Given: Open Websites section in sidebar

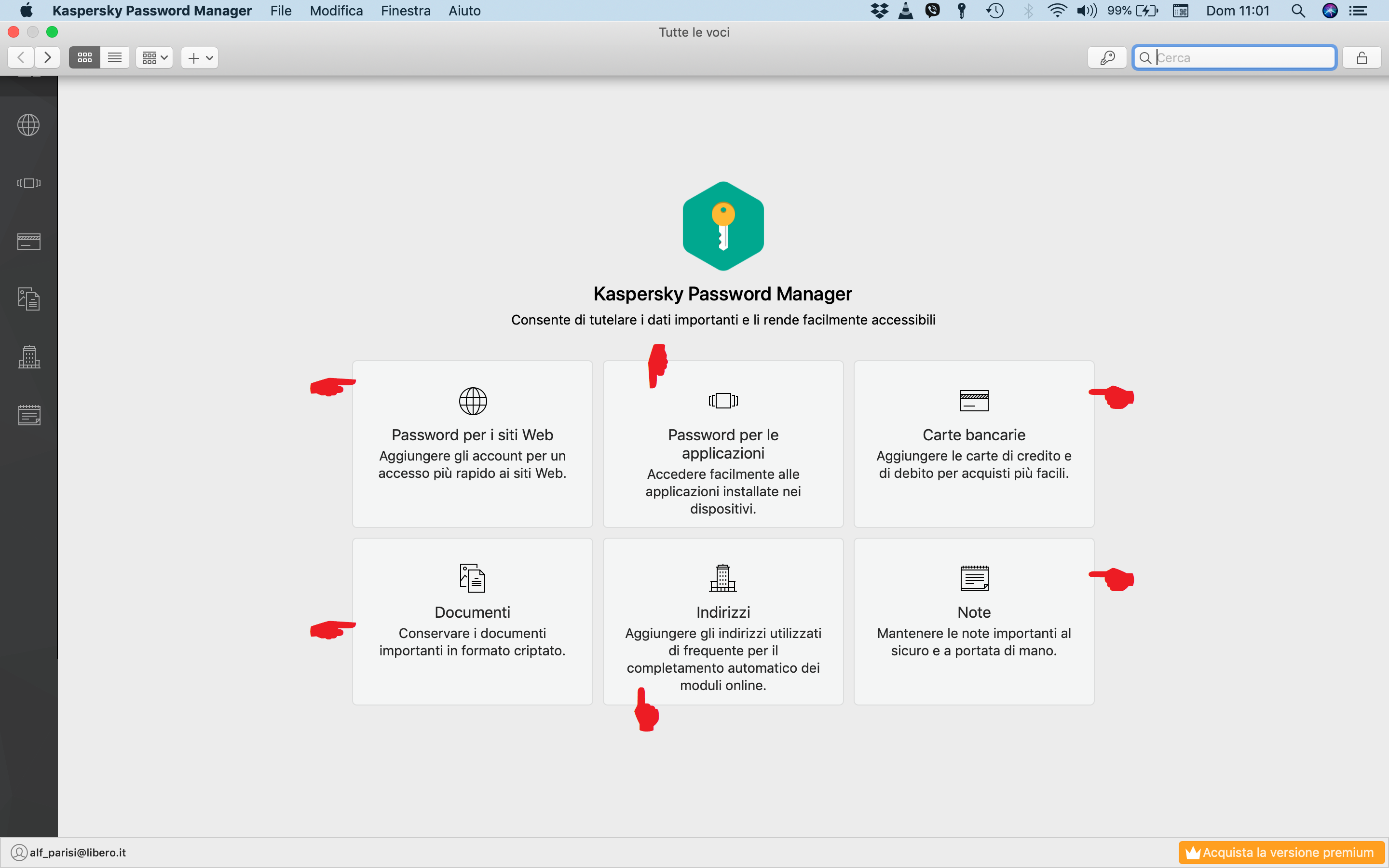Looking at the screenshot, I should click(x=28, y=125).
